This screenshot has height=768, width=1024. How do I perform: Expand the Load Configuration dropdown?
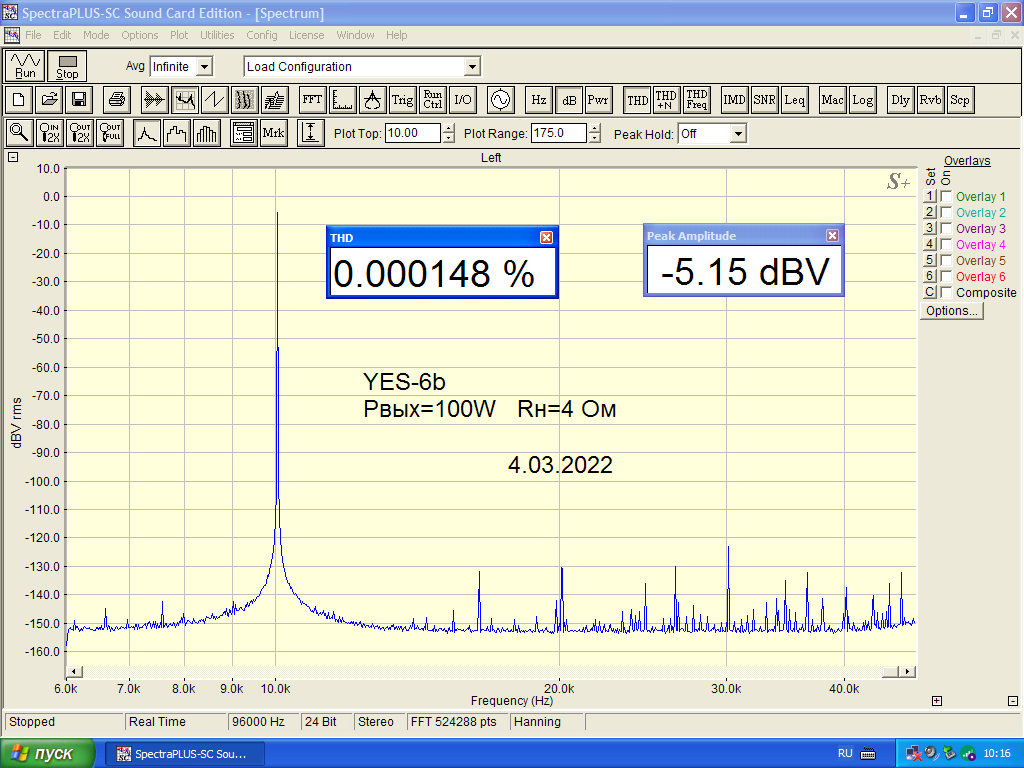coord(472,67)
